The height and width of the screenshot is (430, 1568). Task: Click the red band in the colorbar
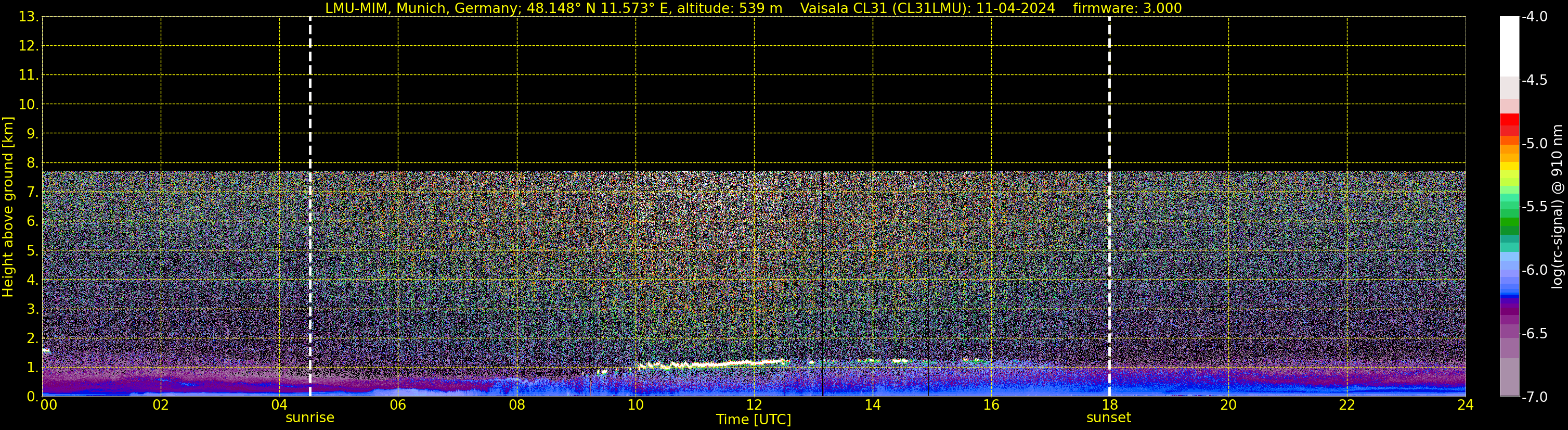pyautogui.click(x=1509, y=124)
